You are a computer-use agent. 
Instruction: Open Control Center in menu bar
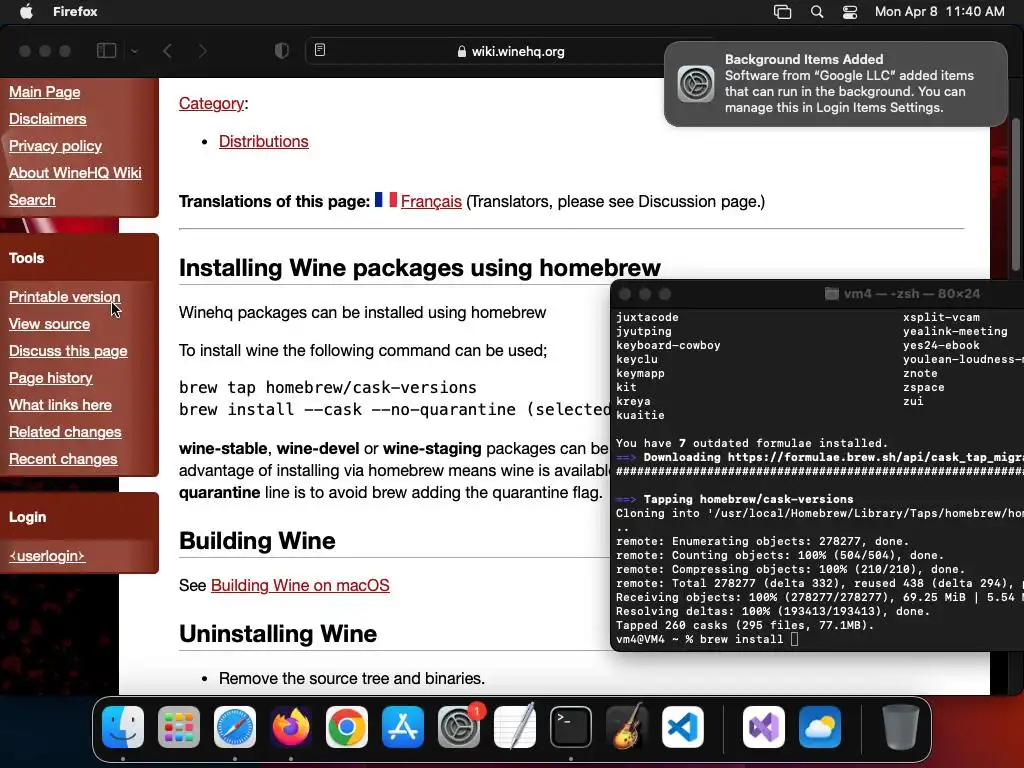point(850,12)
